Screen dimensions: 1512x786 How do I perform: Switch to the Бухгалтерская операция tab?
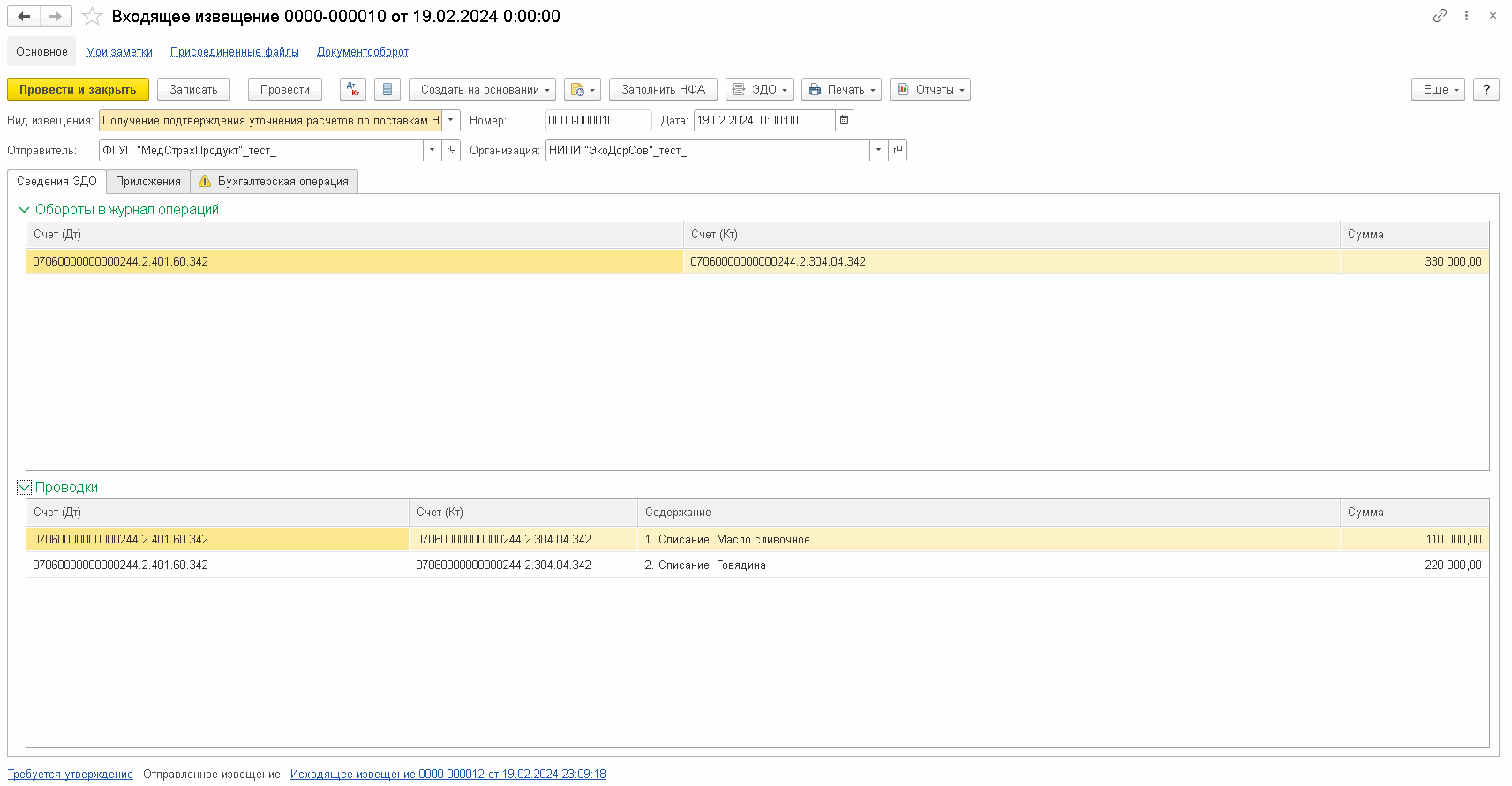pos(275,181)
